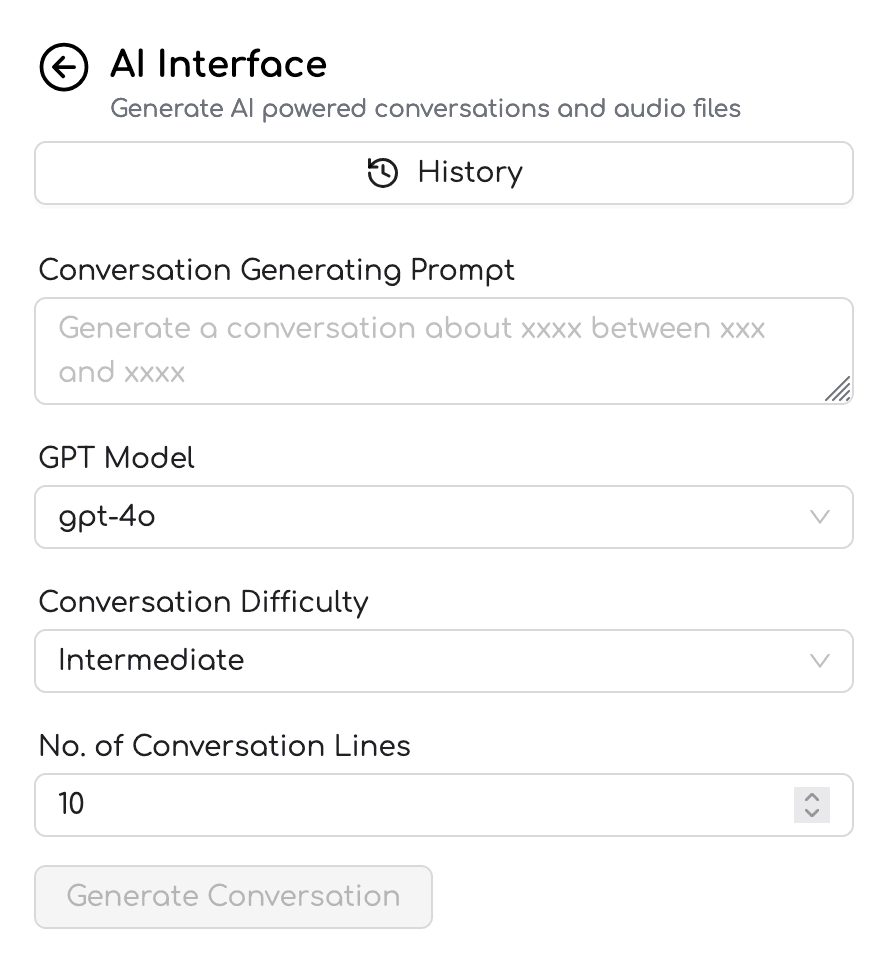Click the Conversation Difficulty label
Screen dimensions: 890x976
coord(203,602)
